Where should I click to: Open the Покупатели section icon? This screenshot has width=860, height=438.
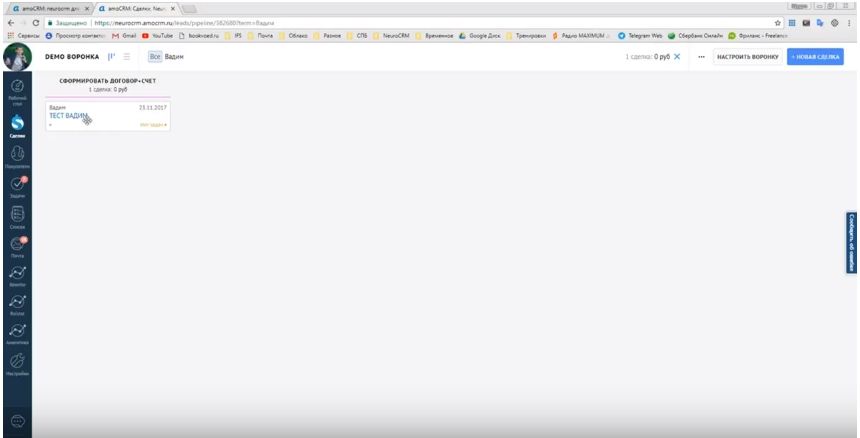(x=16, y=155)
